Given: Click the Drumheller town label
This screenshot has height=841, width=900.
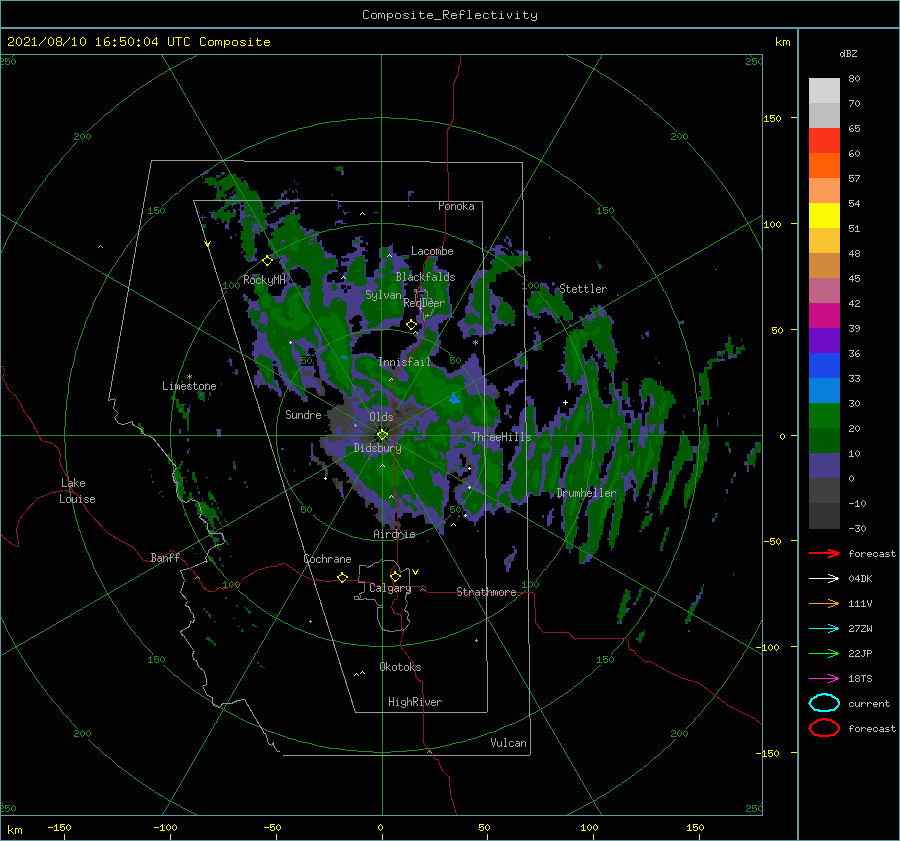Looking at the screenshot, I should [x=587, y=493].
